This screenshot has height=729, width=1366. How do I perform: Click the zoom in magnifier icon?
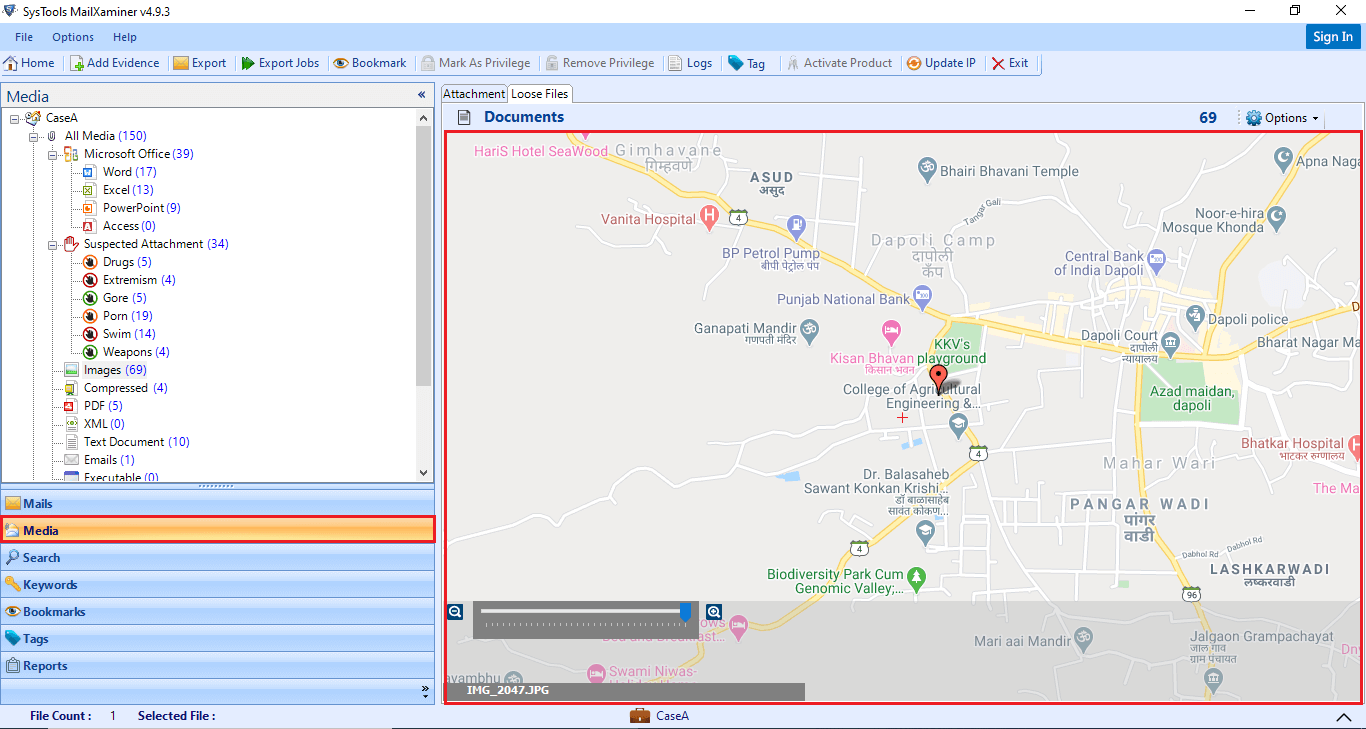[714, 612]
